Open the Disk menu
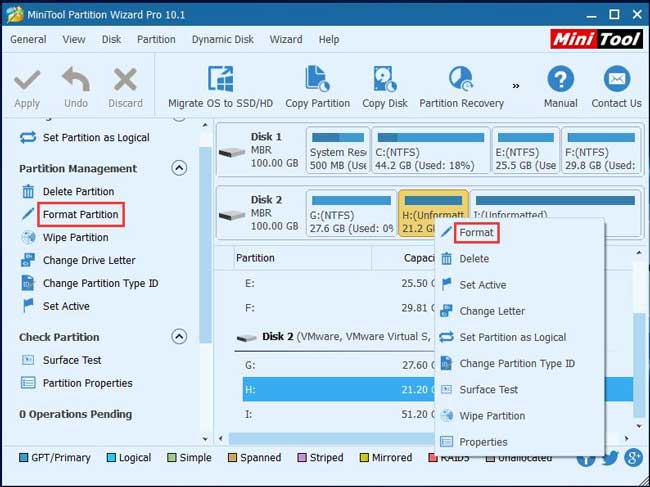 click(x=112, y=39)
